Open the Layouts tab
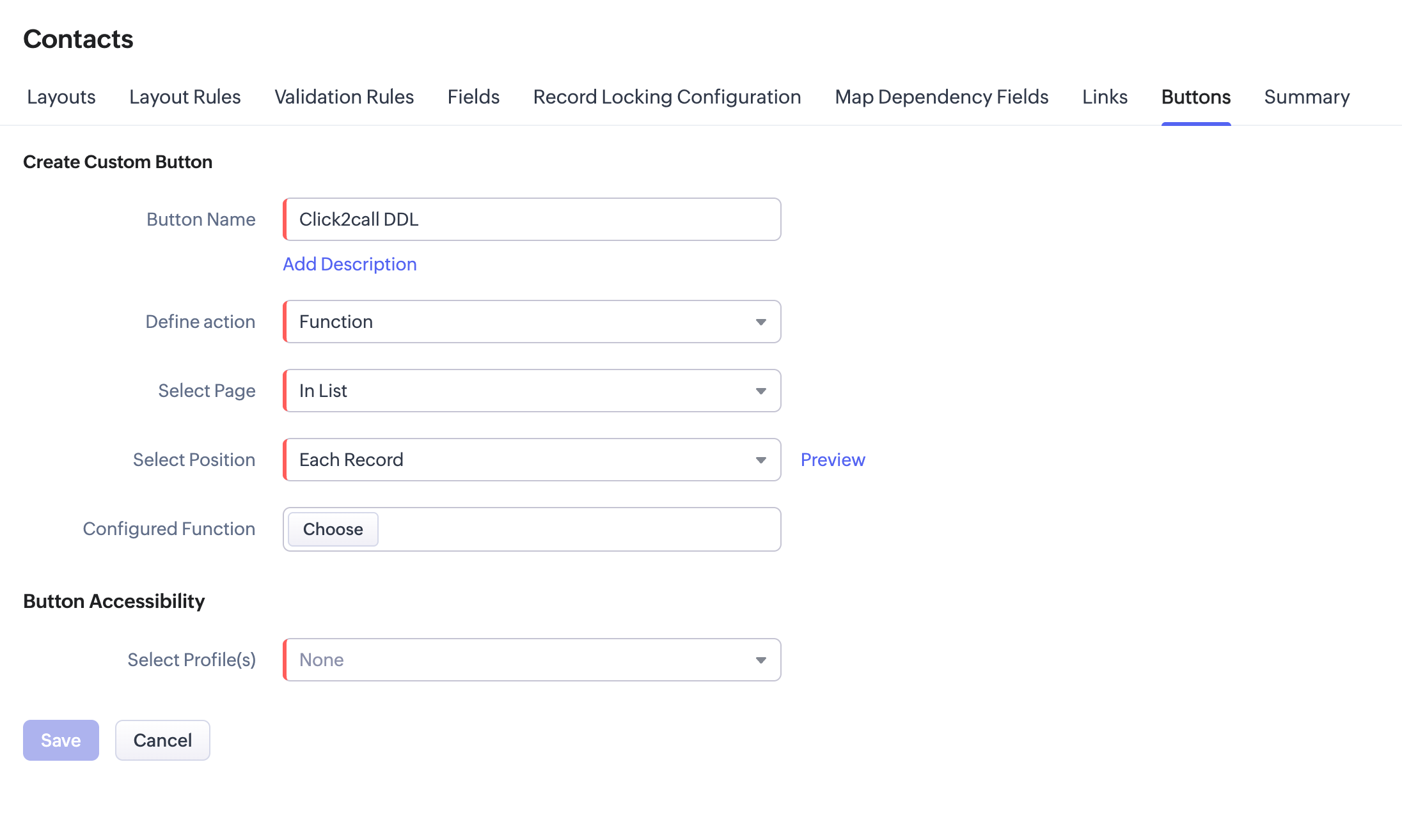This screenshot has height=840, width=1402. [x=61, y=97]
